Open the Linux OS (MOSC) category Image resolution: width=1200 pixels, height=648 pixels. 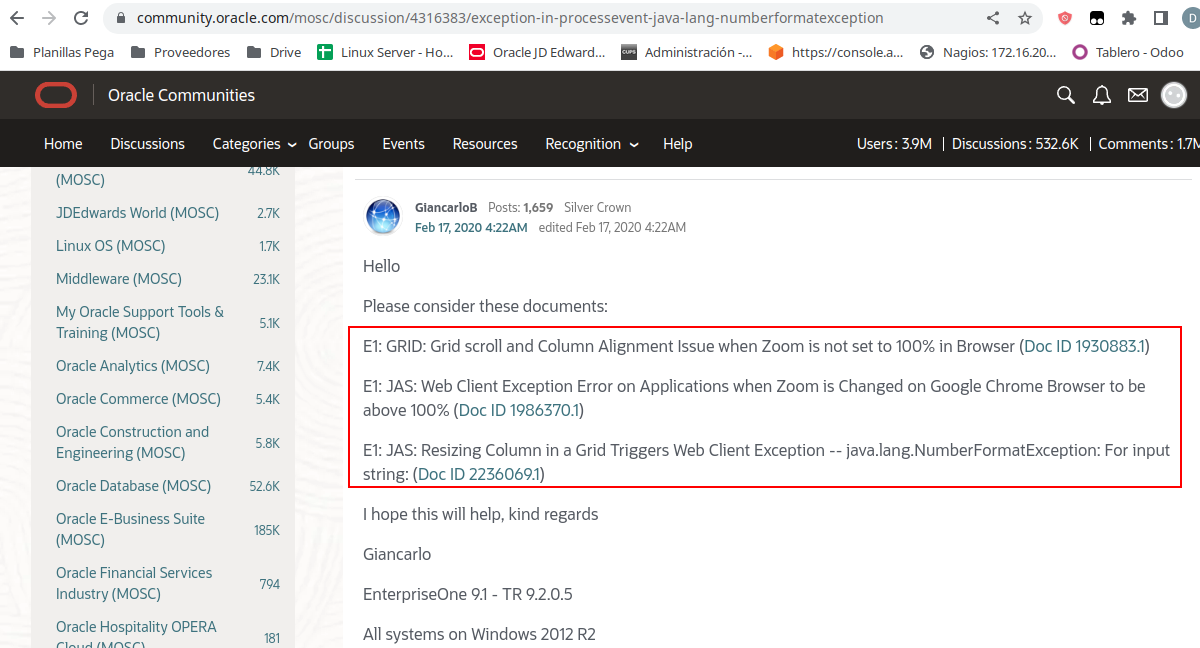[x=110, y=246]
